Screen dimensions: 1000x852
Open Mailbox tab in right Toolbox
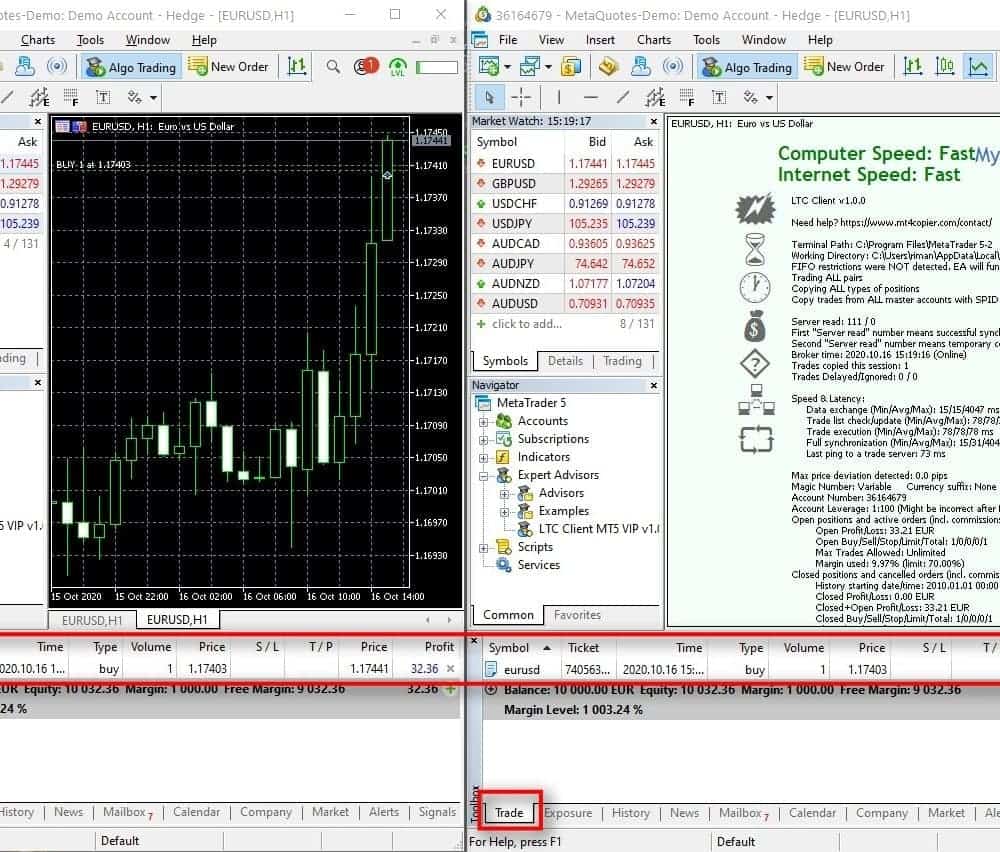tap(744, 813)
